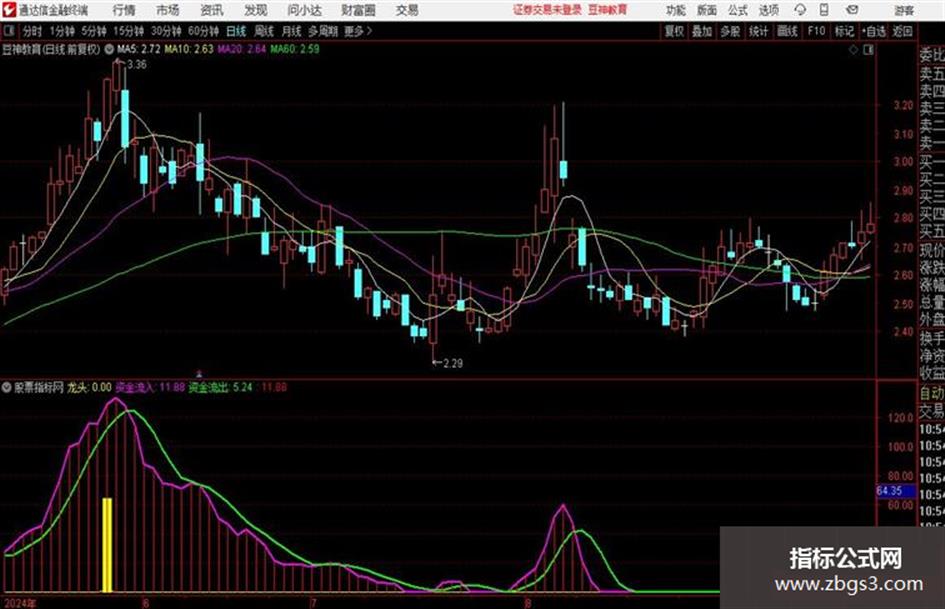Select the 月线 monthly tab
This screenshot has height=609, width=945.
click(292, 31)
